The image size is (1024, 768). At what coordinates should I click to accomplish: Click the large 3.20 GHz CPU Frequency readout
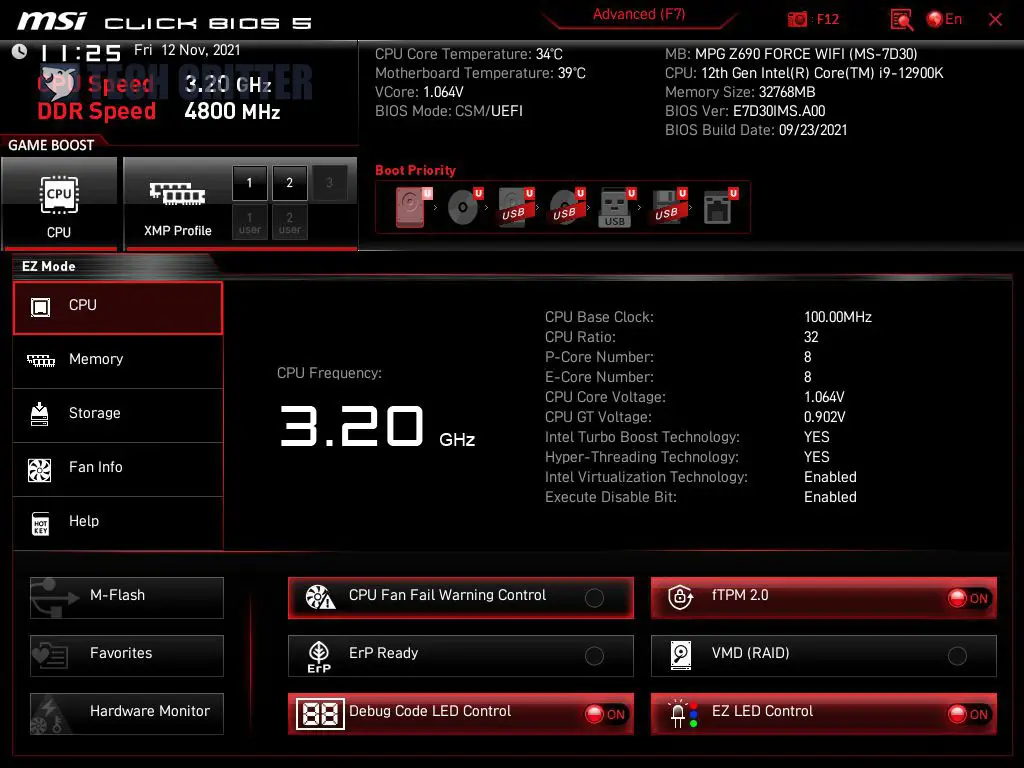click(x=377, y=426)
